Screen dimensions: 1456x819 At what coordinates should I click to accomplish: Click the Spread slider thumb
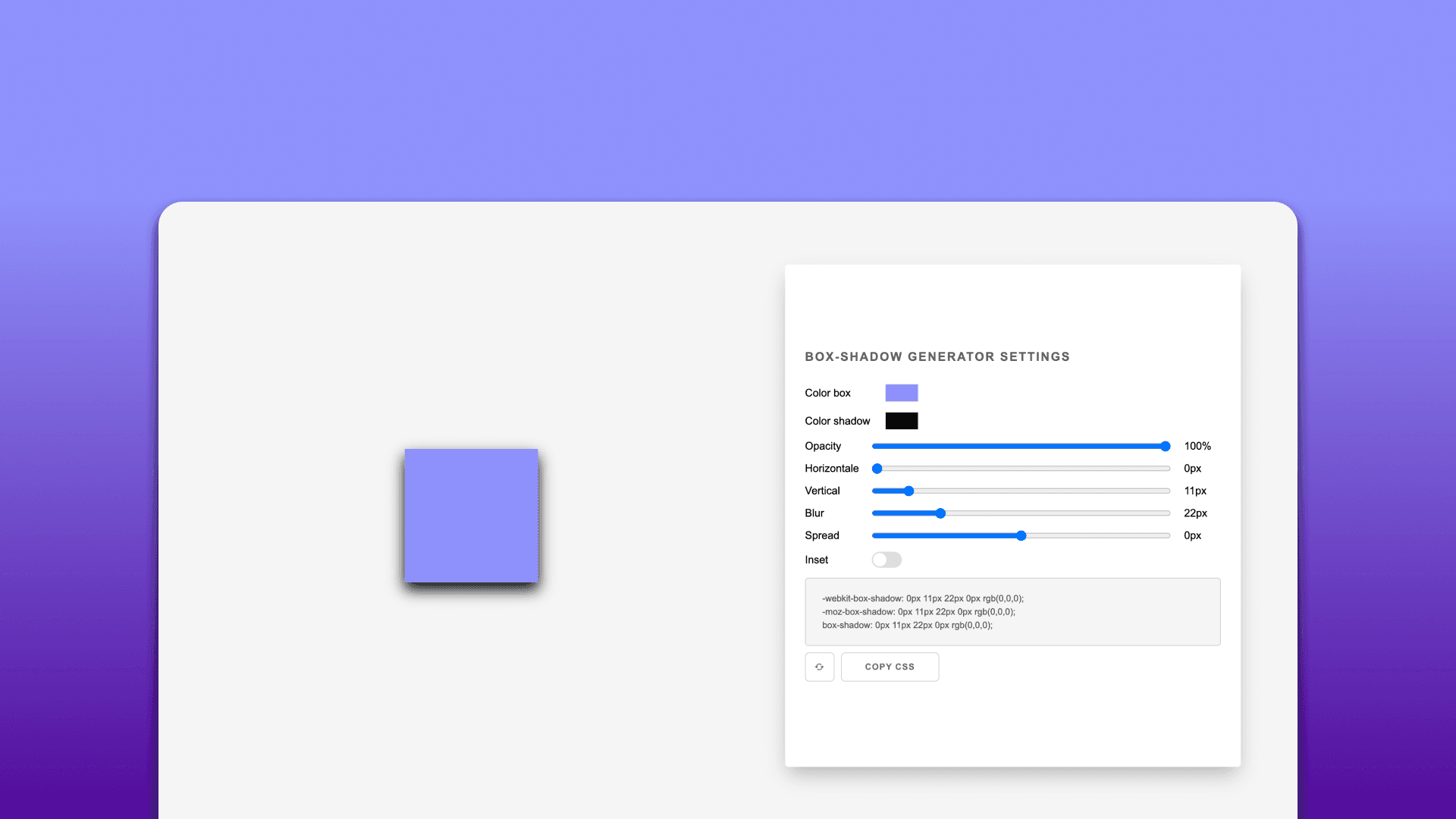coord(1020,535)
